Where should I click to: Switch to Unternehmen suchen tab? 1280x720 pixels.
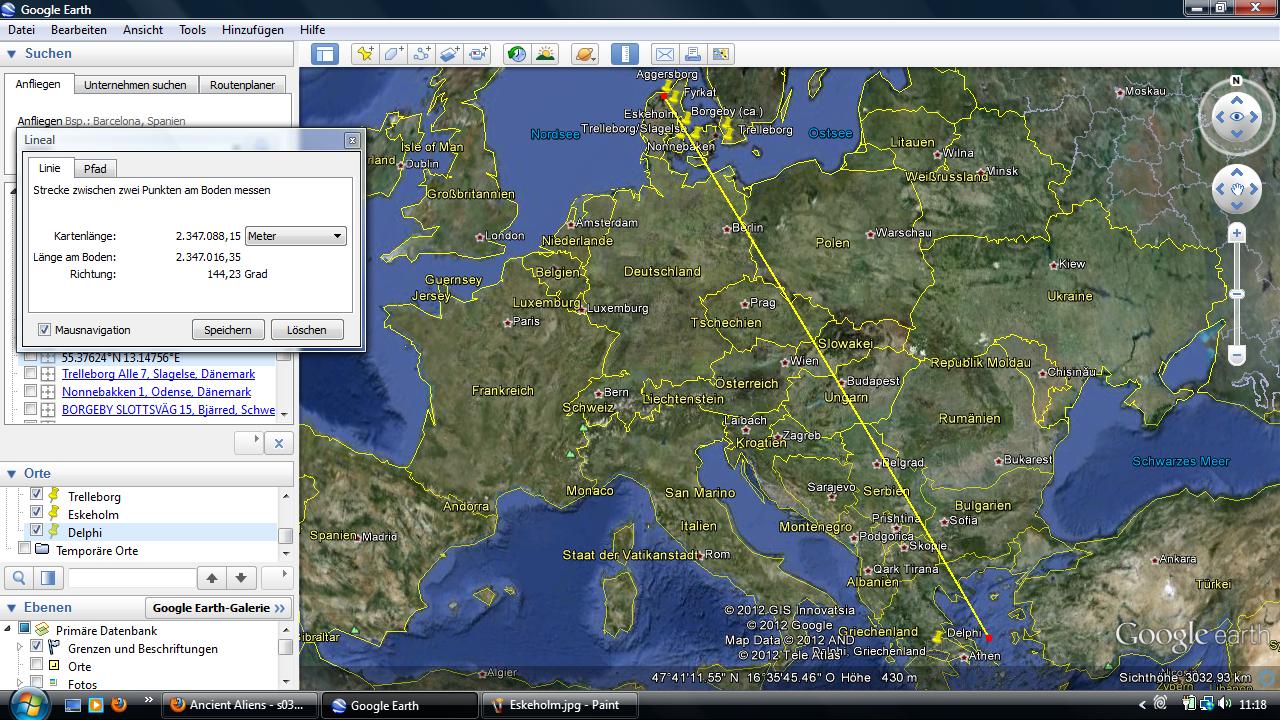(135, 85)
